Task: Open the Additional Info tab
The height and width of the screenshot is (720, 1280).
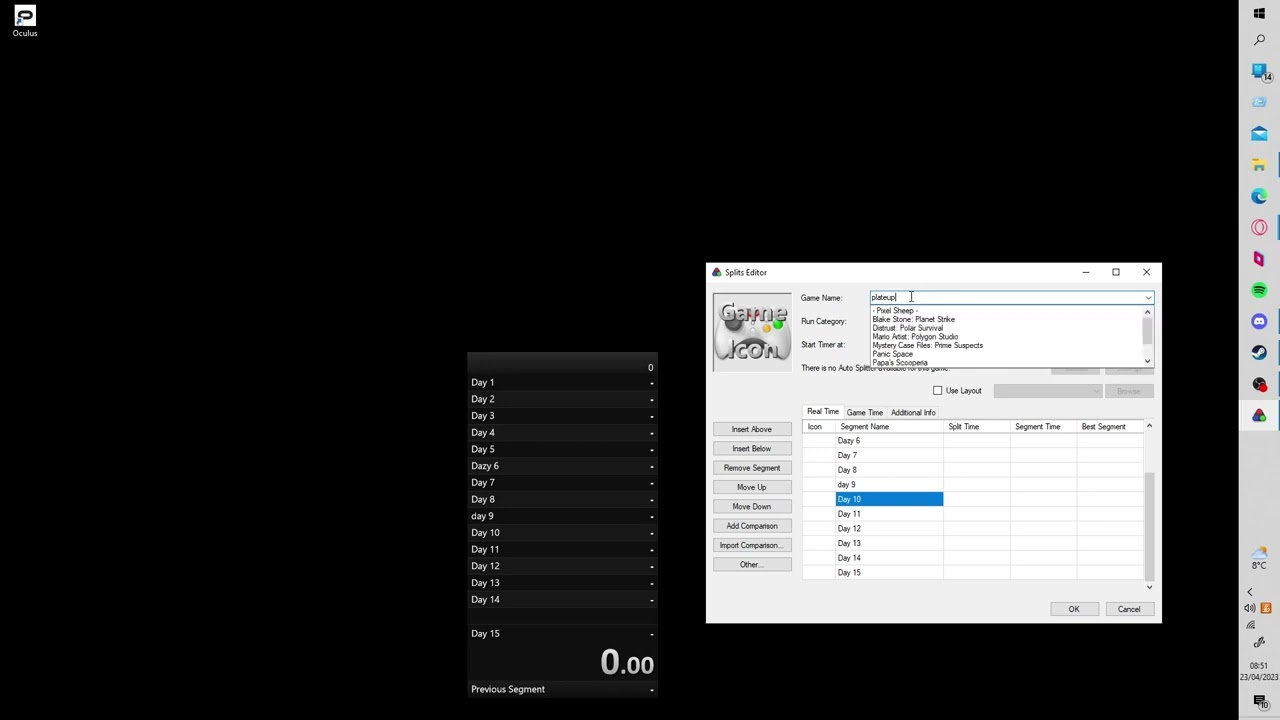Action: 913,413
